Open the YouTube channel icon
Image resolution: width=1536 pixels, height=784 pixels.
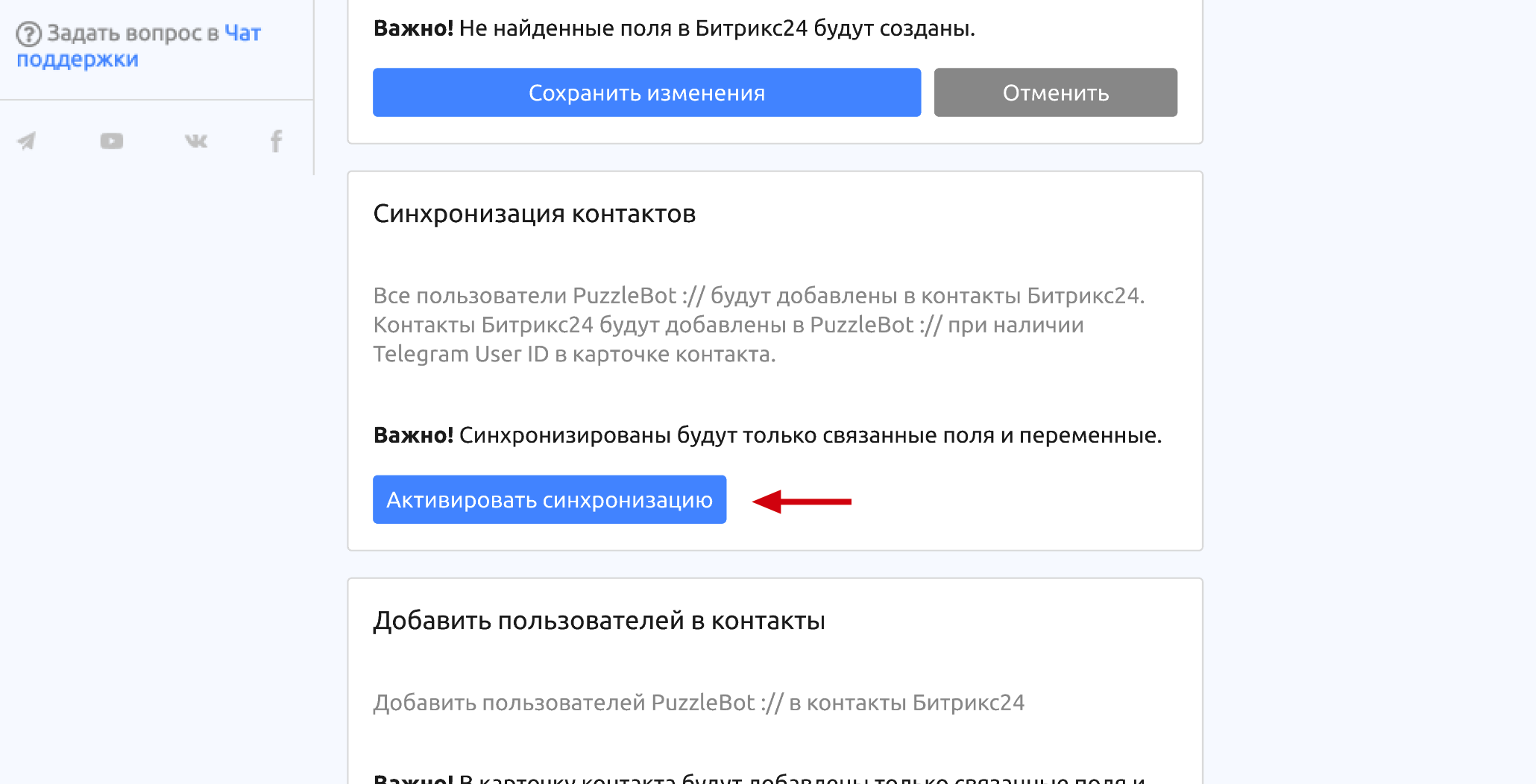(112, 141)
